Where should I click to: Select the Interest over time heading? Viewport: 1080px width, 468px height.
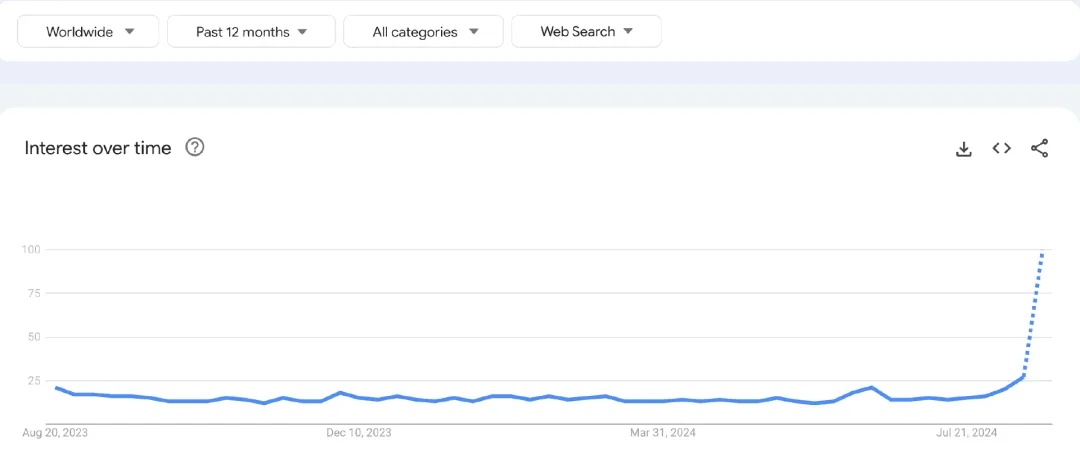click(98, 147)
